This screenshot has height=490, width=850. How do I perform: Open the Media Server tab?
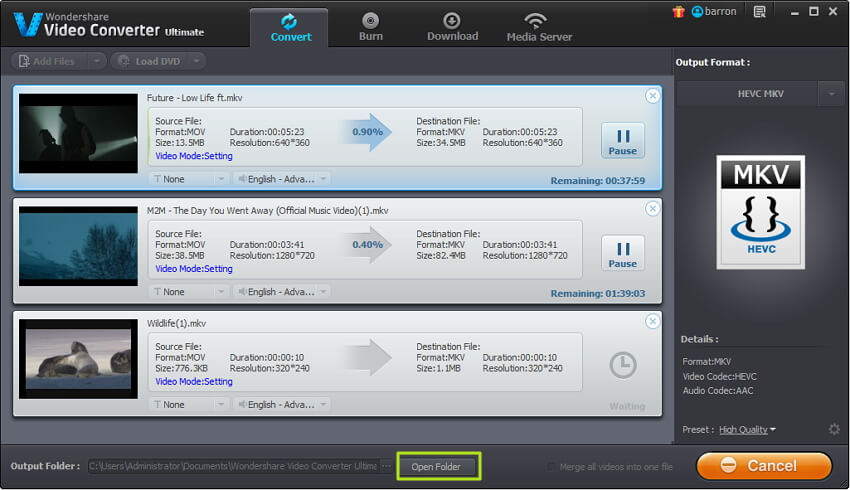click(539, 27)
